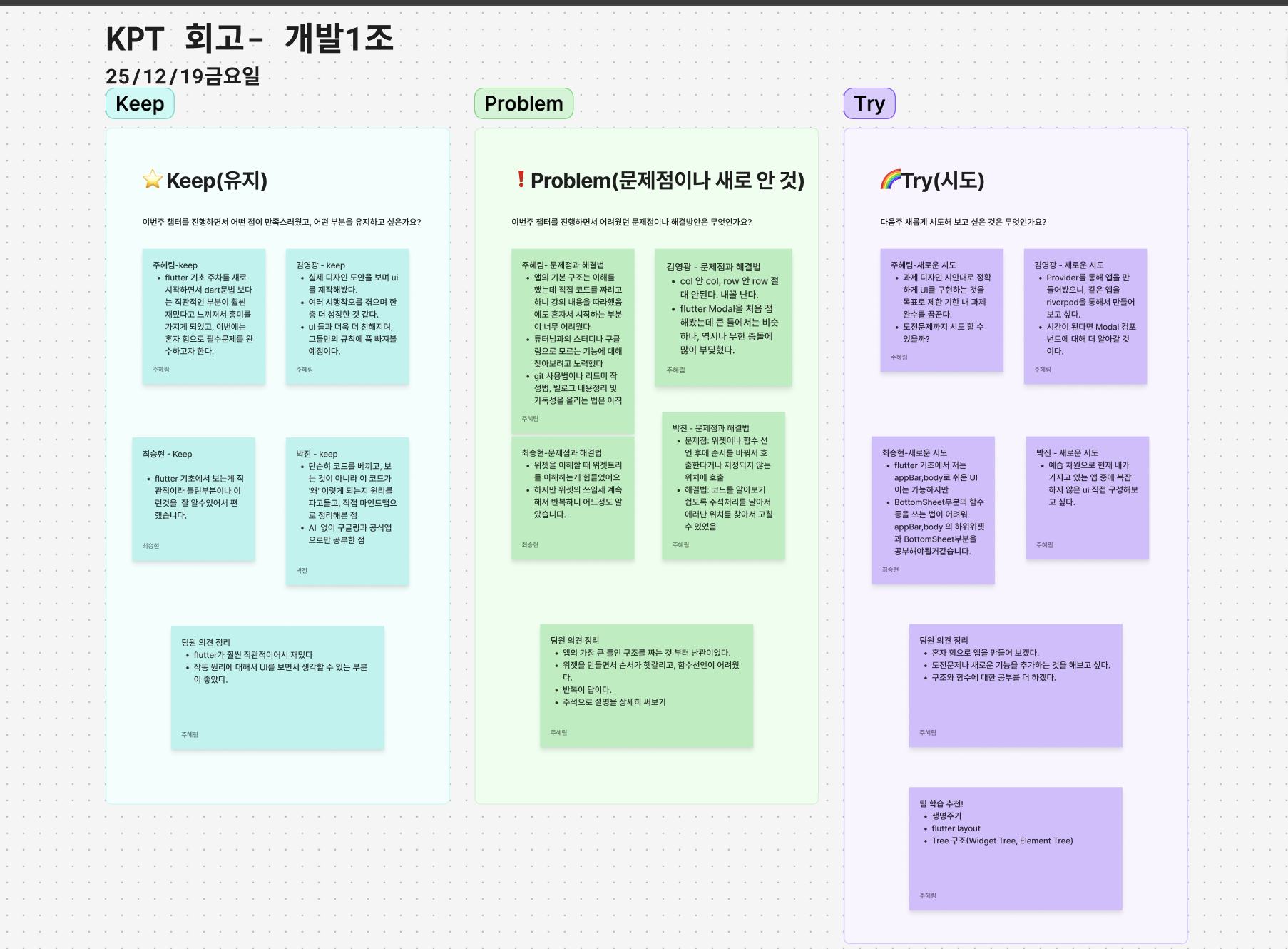Click the star emoji beside Keep(유지)

pyautogui.click(x=153, y=180)
